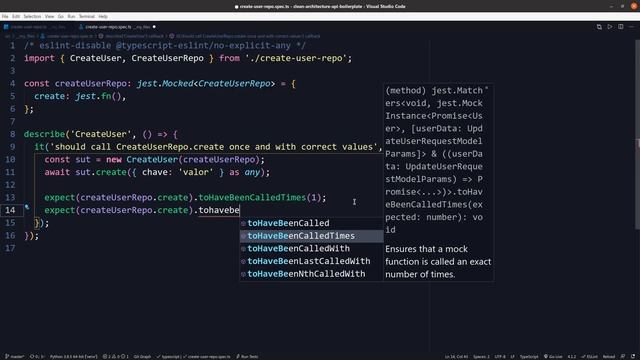Image resolution: width=640 pixels, height=360 pixels.
Task: Open notifications bell in status bar
Action: (x=633, y=357)
